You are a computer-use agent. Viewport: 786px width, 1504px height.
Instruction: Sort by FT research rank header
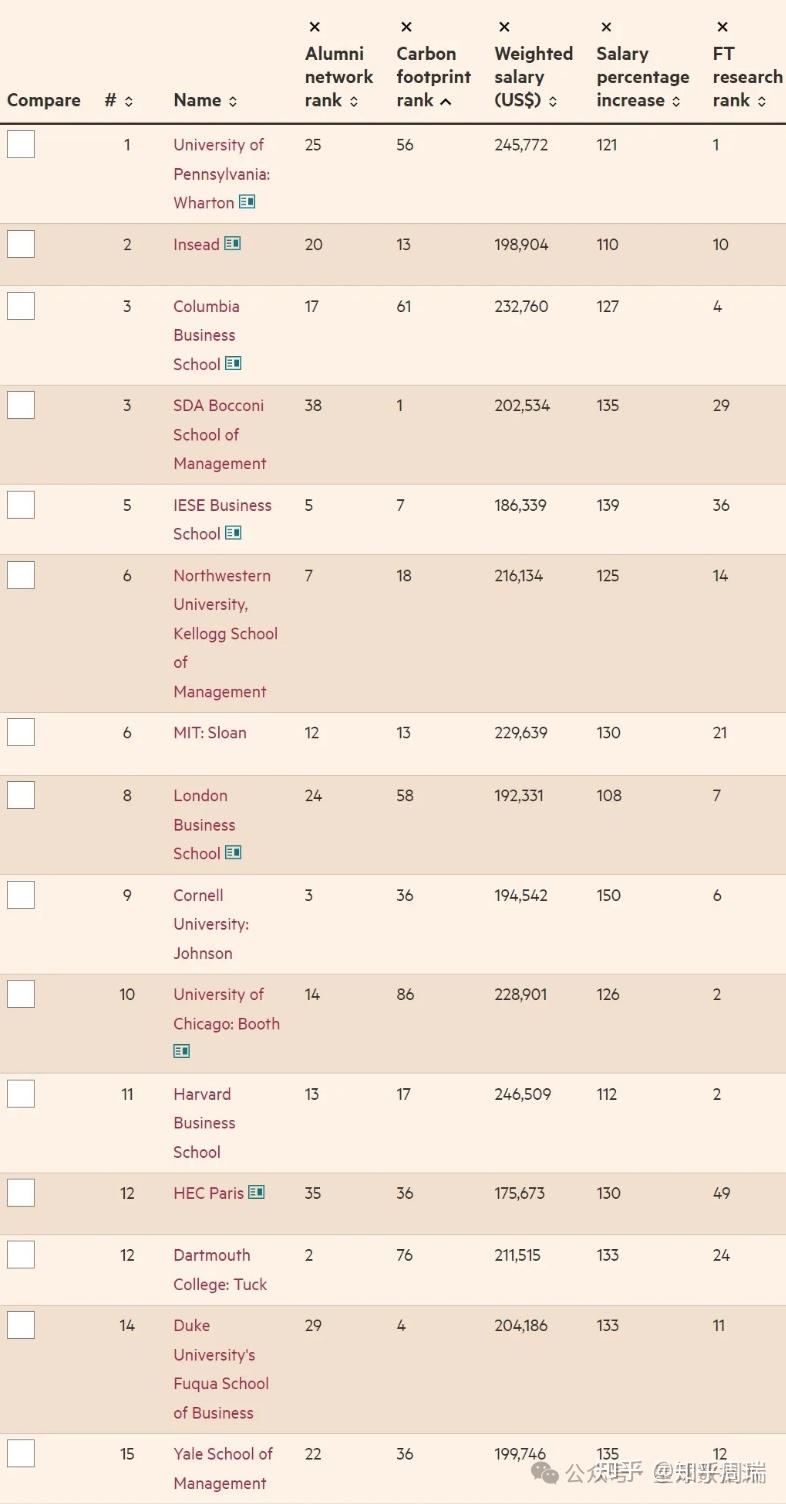click(x=761, y=101)
